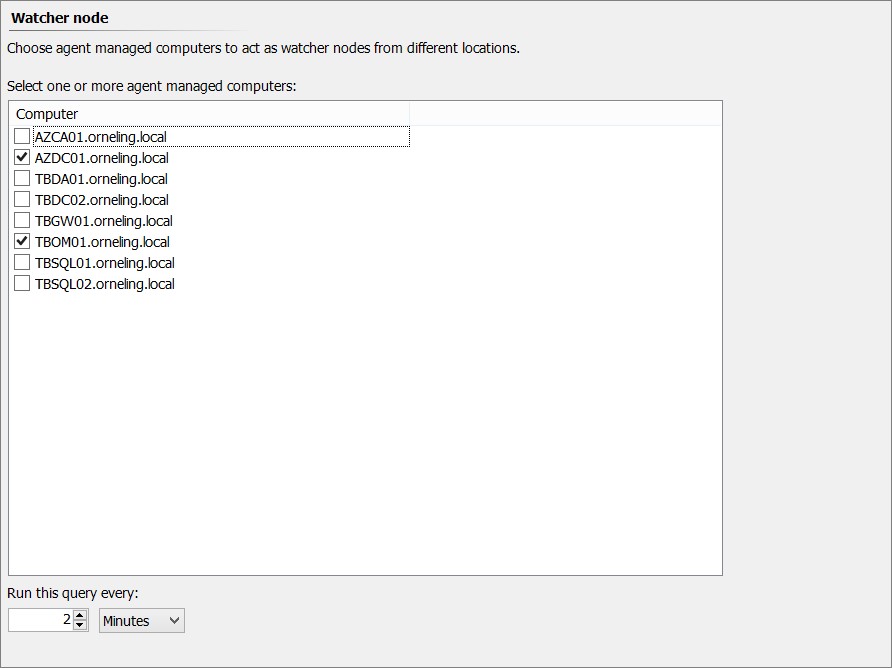Open the Minutes unit dropdown
The height and width of the screenshot is (668, 892).
pos(142,620)
